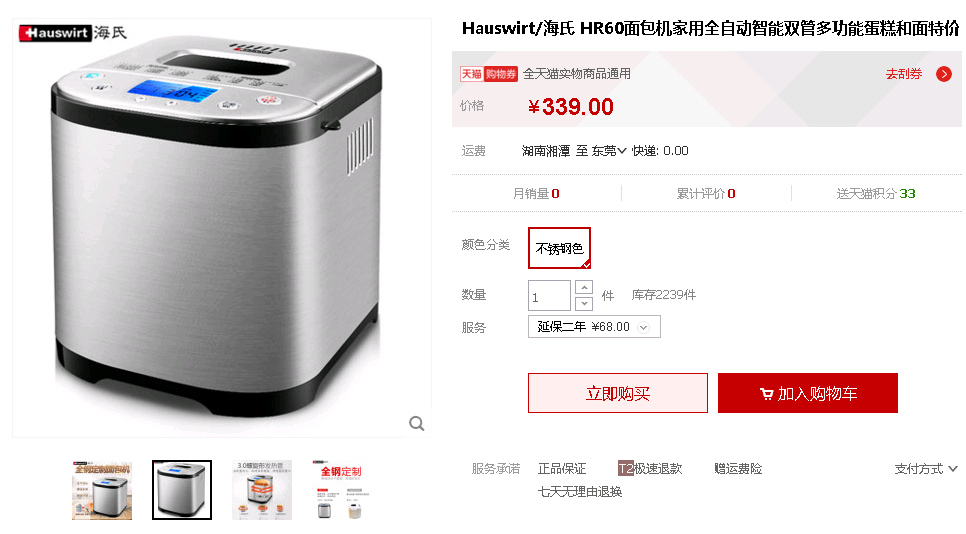Click the Hauswirt brand logo
Image resolution: width=966 pixels, height=534 pixels.
[73, 33]
